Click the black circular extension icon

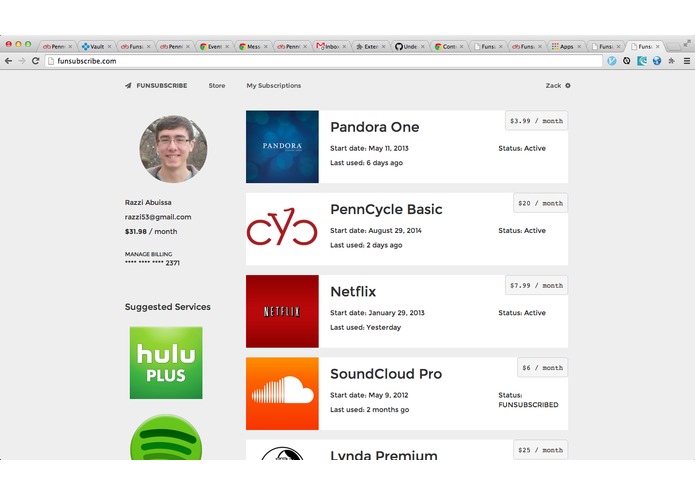click(x=627, y=61)
